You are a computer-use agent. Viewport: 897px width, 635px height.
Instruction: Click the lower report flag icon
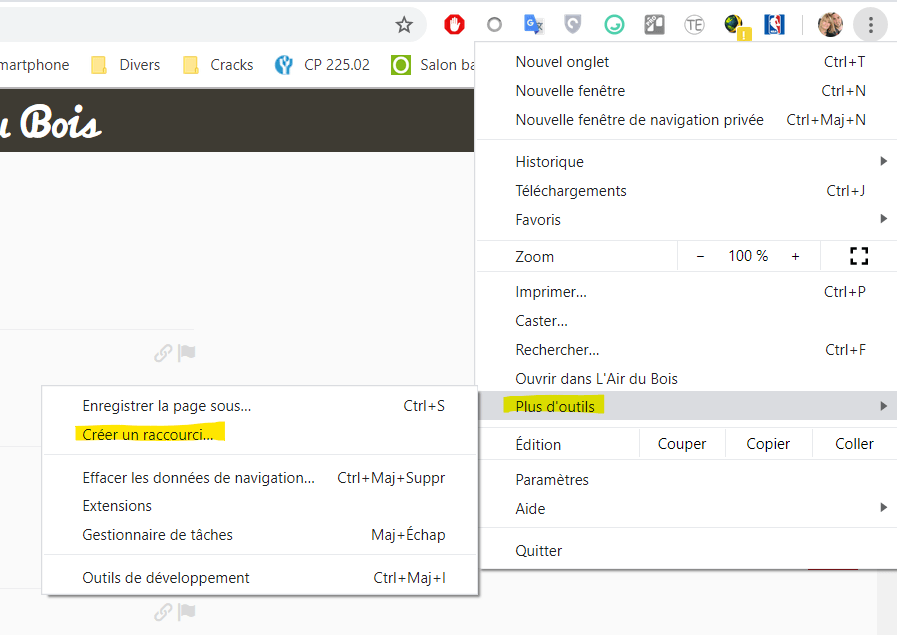point(186,612)
